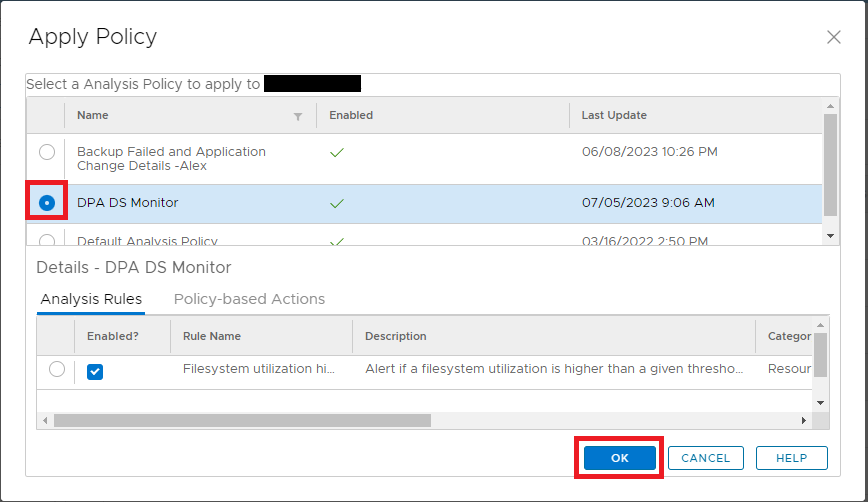Click the 07/05/2023 9:06 AM date cell
The width and height of the screenshot is (868, 502).
click(x=648, y=203)
